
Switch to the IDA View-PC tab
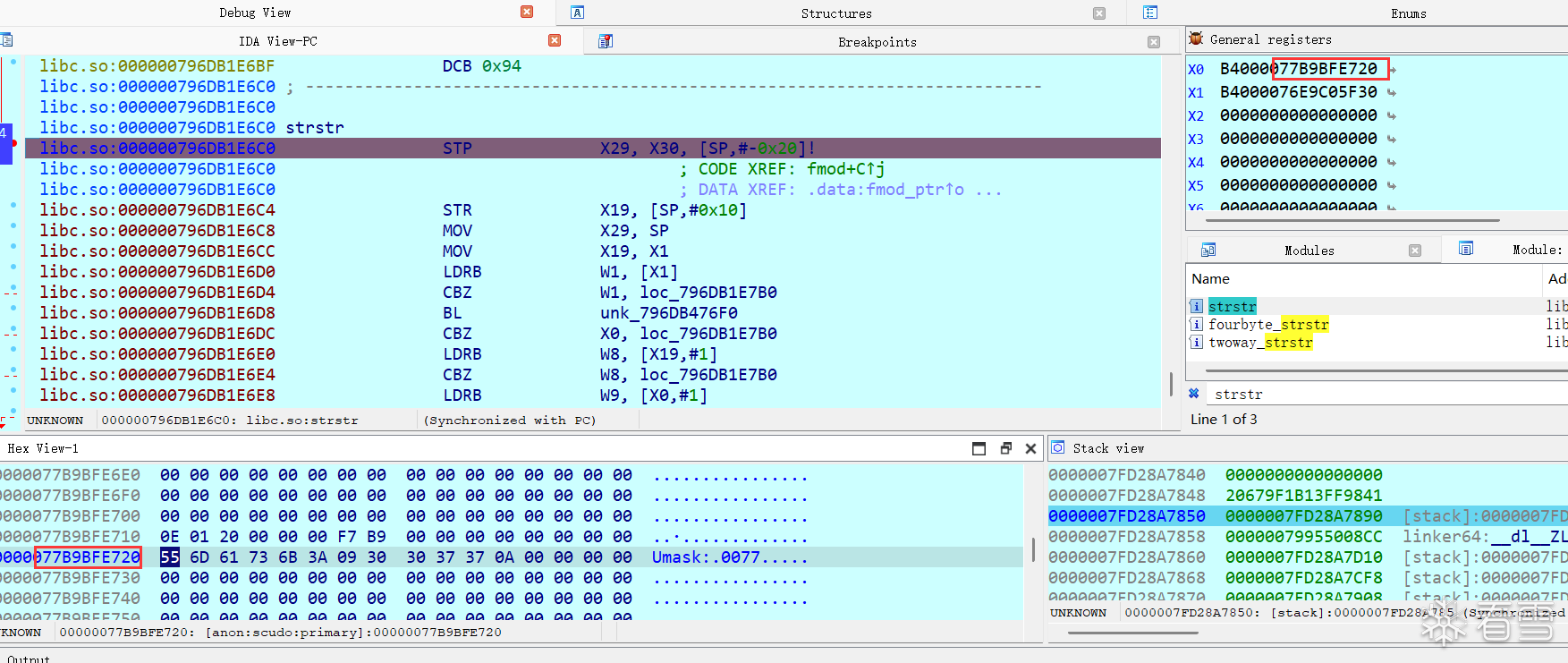278,41
